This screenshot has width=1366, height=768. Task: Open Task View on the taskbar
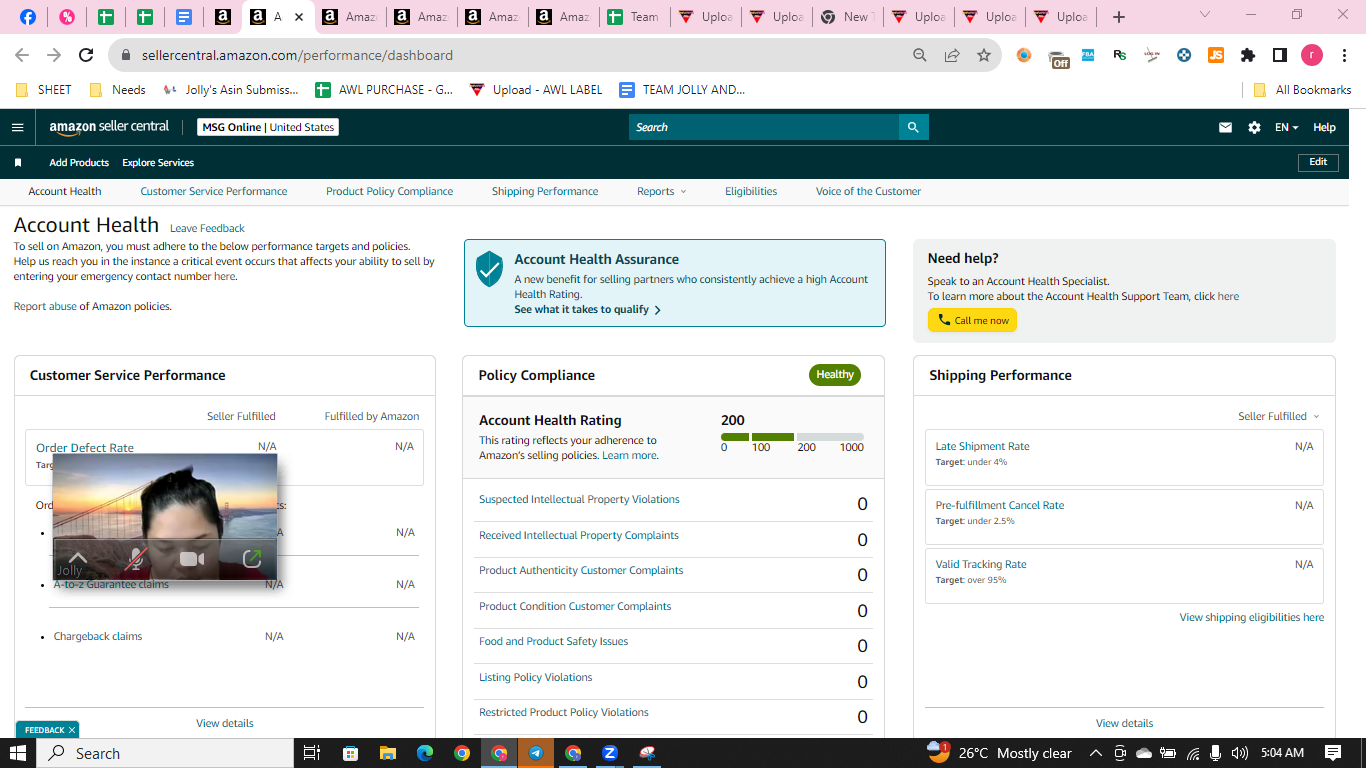pos(311,753)
